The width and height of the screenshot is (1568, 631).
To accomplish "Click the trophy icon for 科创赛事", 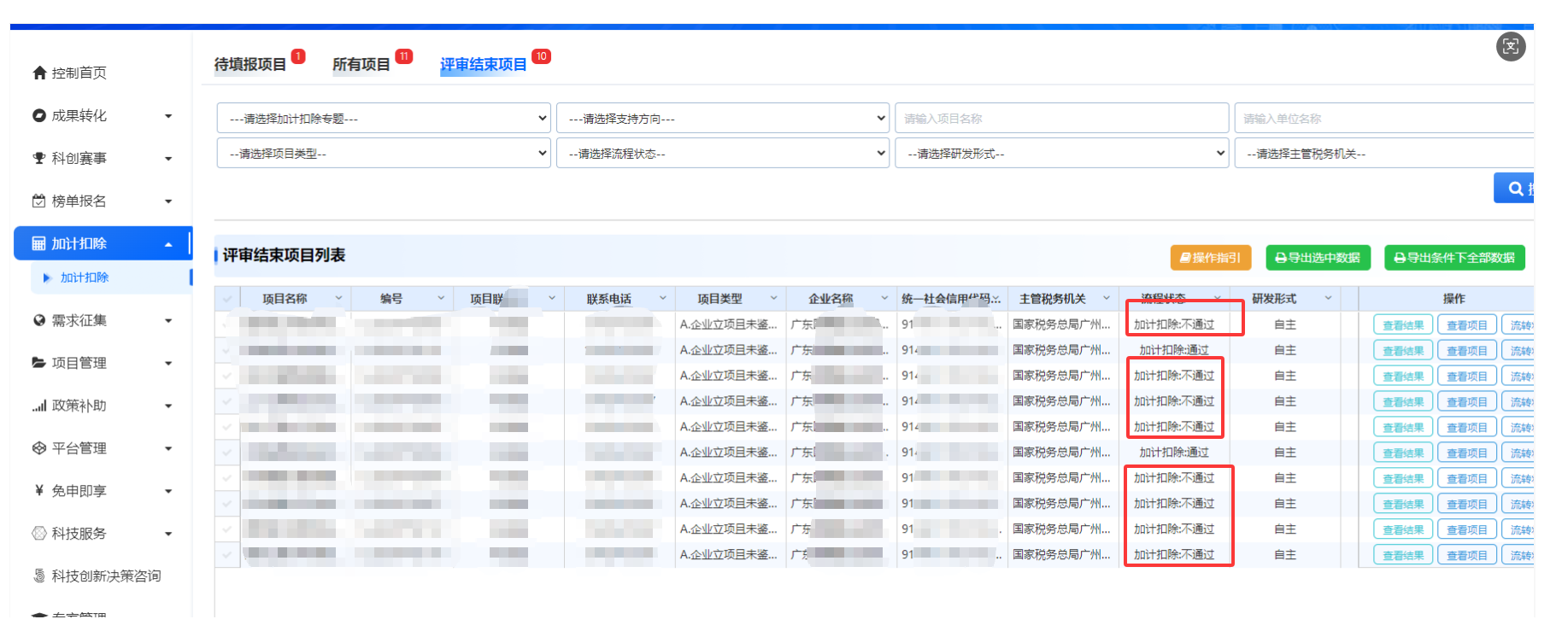I will 39,158.
